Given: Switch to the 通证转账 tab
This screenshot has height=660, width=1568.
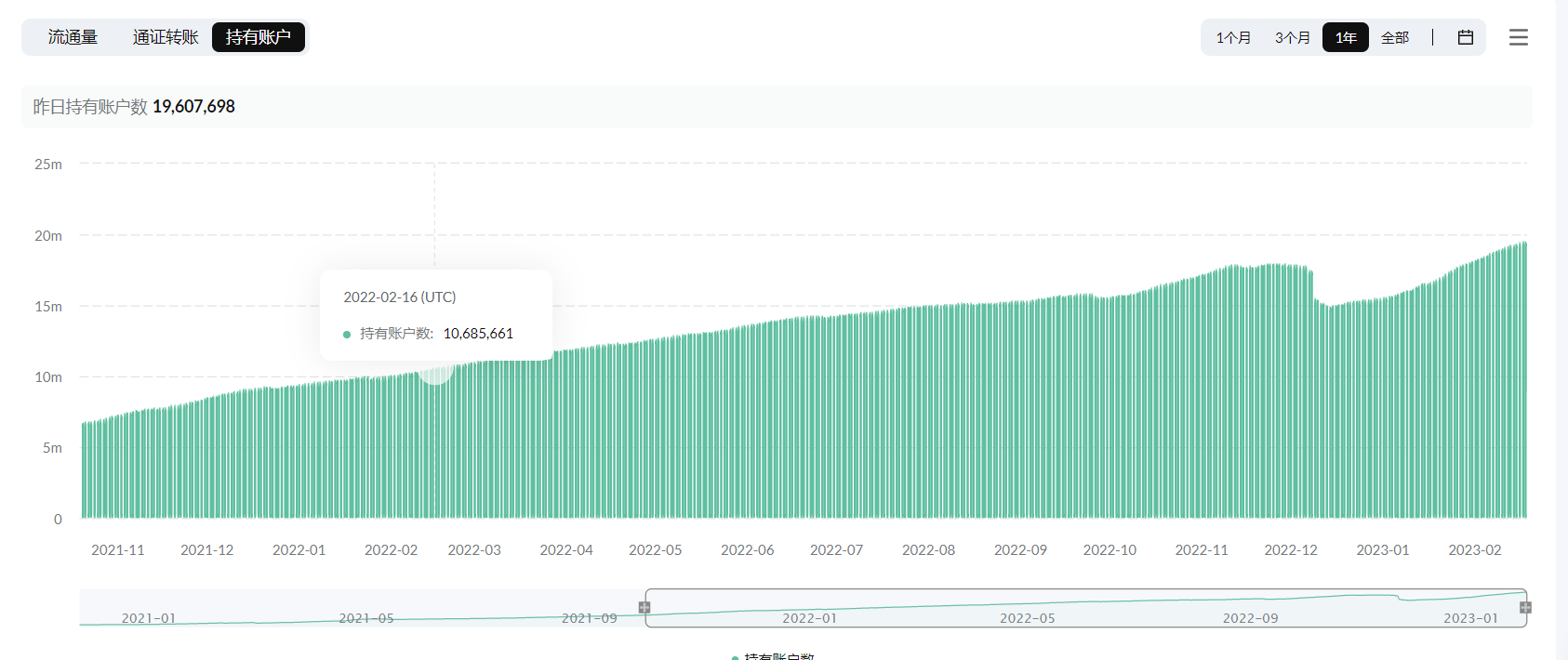Looking at the screenshot, I should pos(166,37).
